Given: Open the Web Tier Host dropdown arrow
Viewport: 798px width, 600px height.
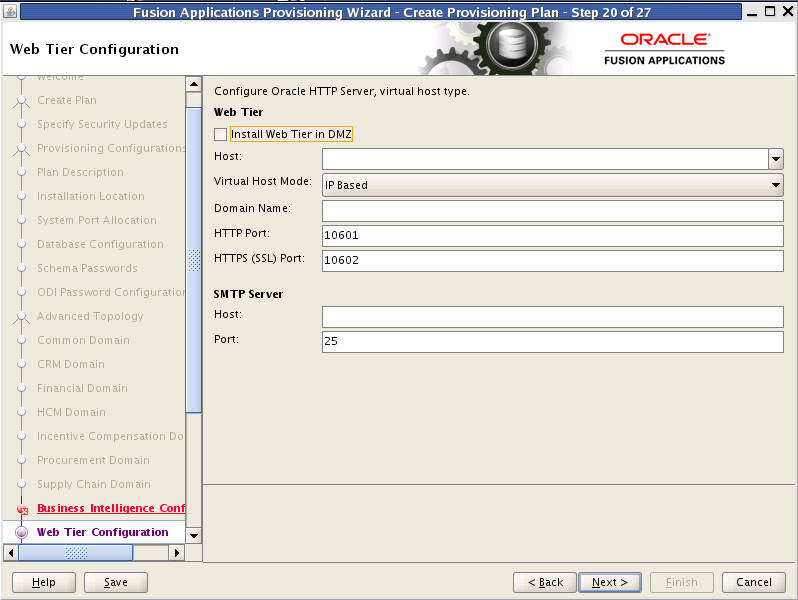Looking at the screenshot, I should (x=776, y=159).
